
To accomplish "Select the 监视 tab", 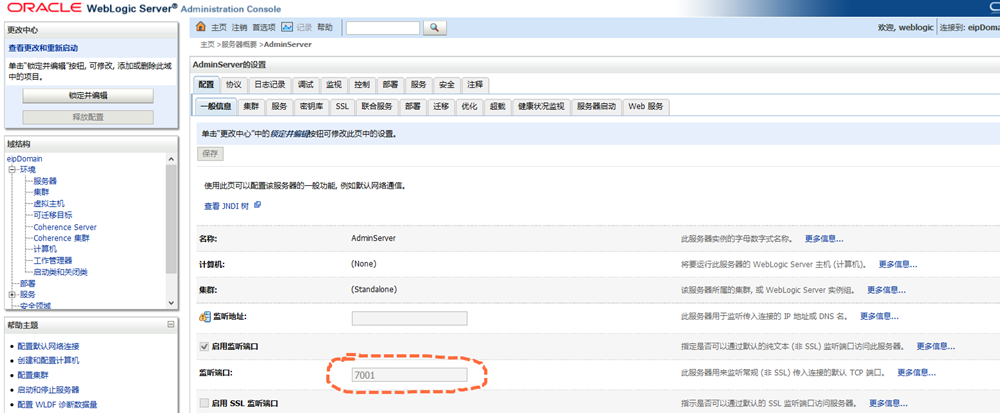I will 334,85.
